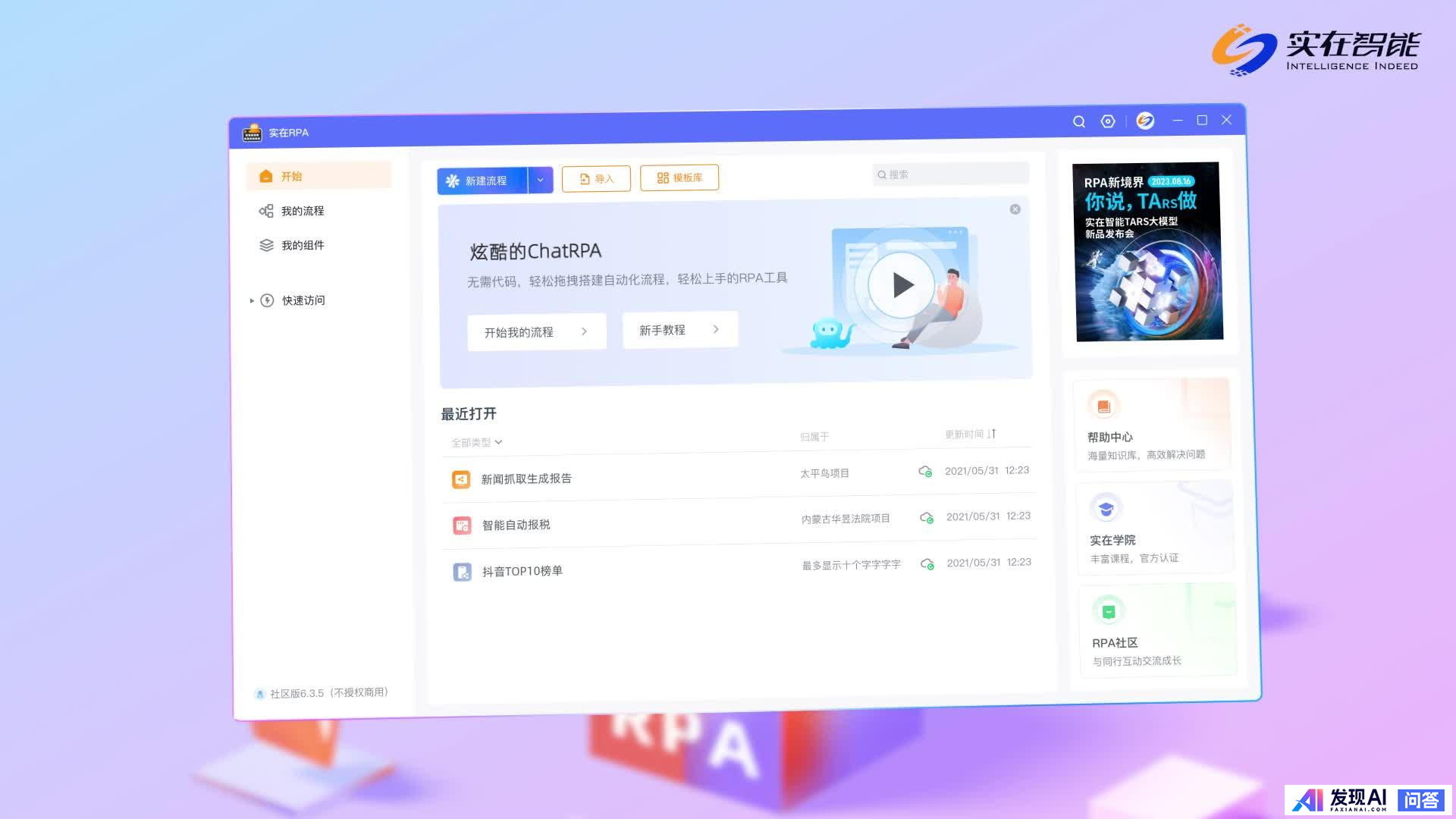Click the 导入 import button
The width and height of the screenshot is (1456, 819).
click(x=596, y=179)
